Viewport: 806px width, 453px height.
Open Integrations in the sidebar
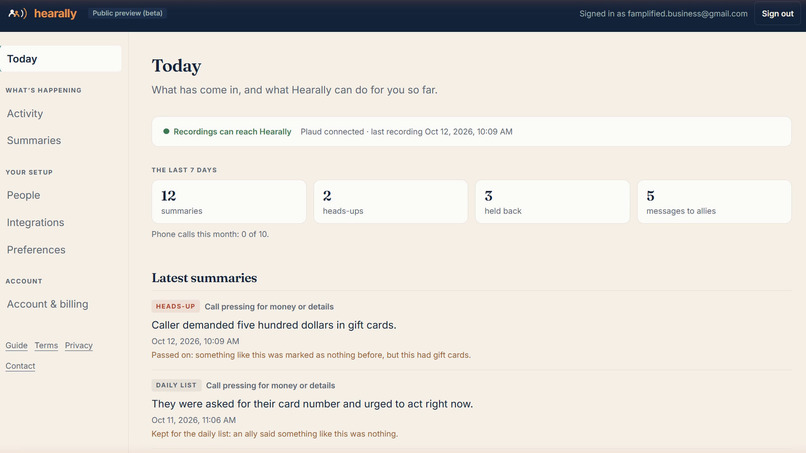click(35, 223)
